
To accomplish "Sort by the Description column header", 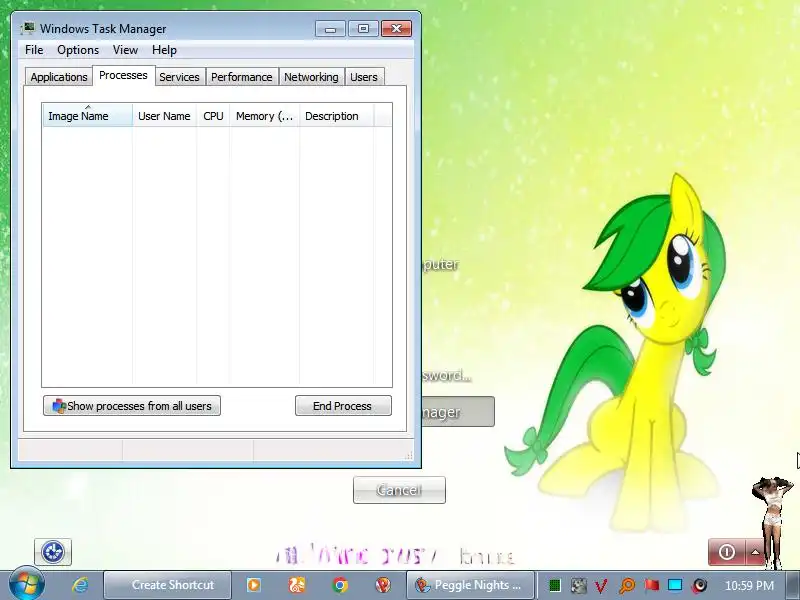I will tap(336, 116).
